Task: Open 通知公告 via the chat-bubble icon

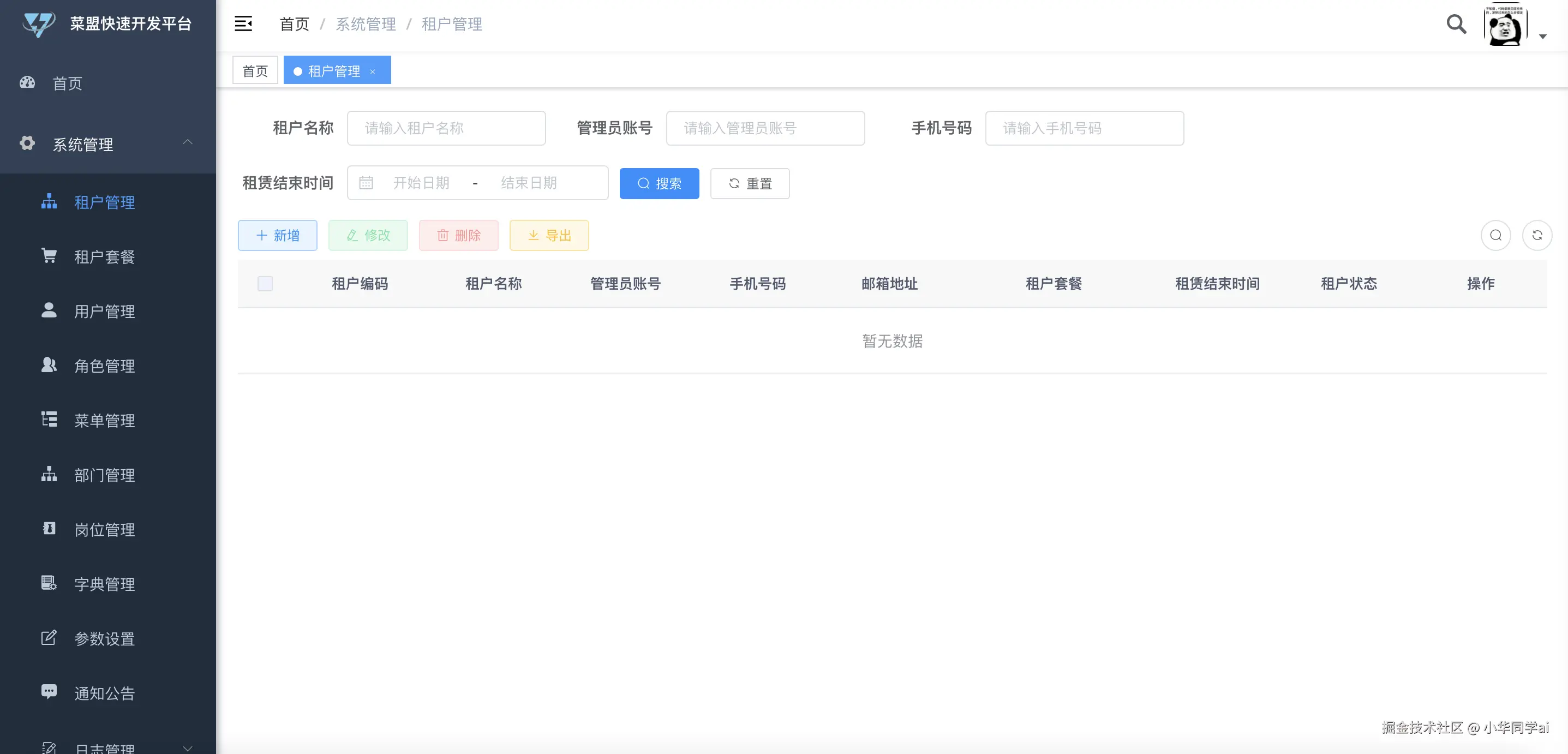Action: 49,692
